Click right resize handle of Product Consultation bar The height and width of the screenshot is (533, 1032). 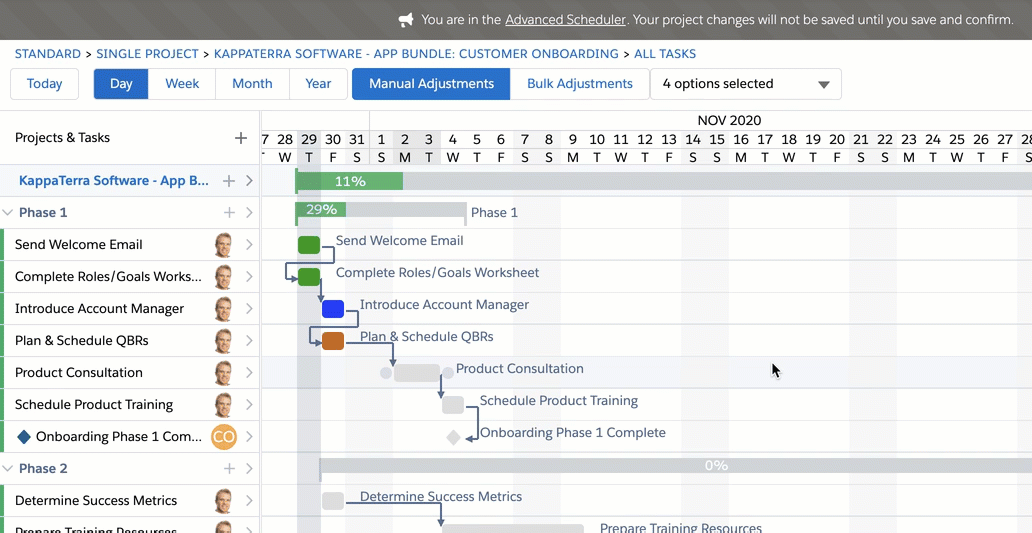pos(448,373)
